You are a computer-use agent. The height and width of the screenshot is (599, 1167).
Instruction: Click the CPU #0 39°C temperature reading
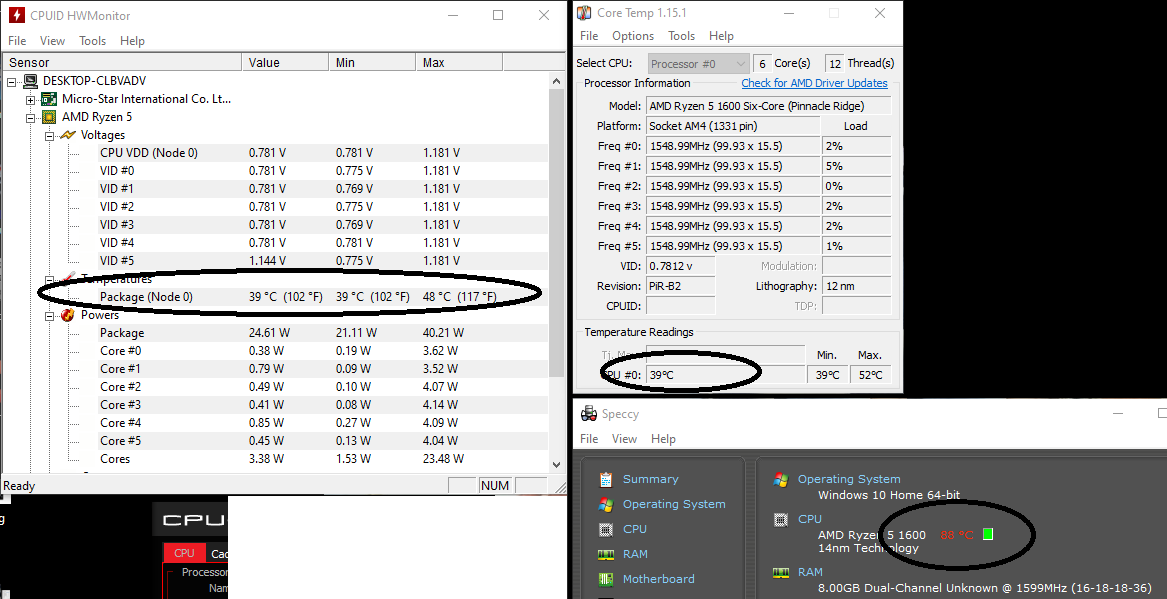(726, 375)
